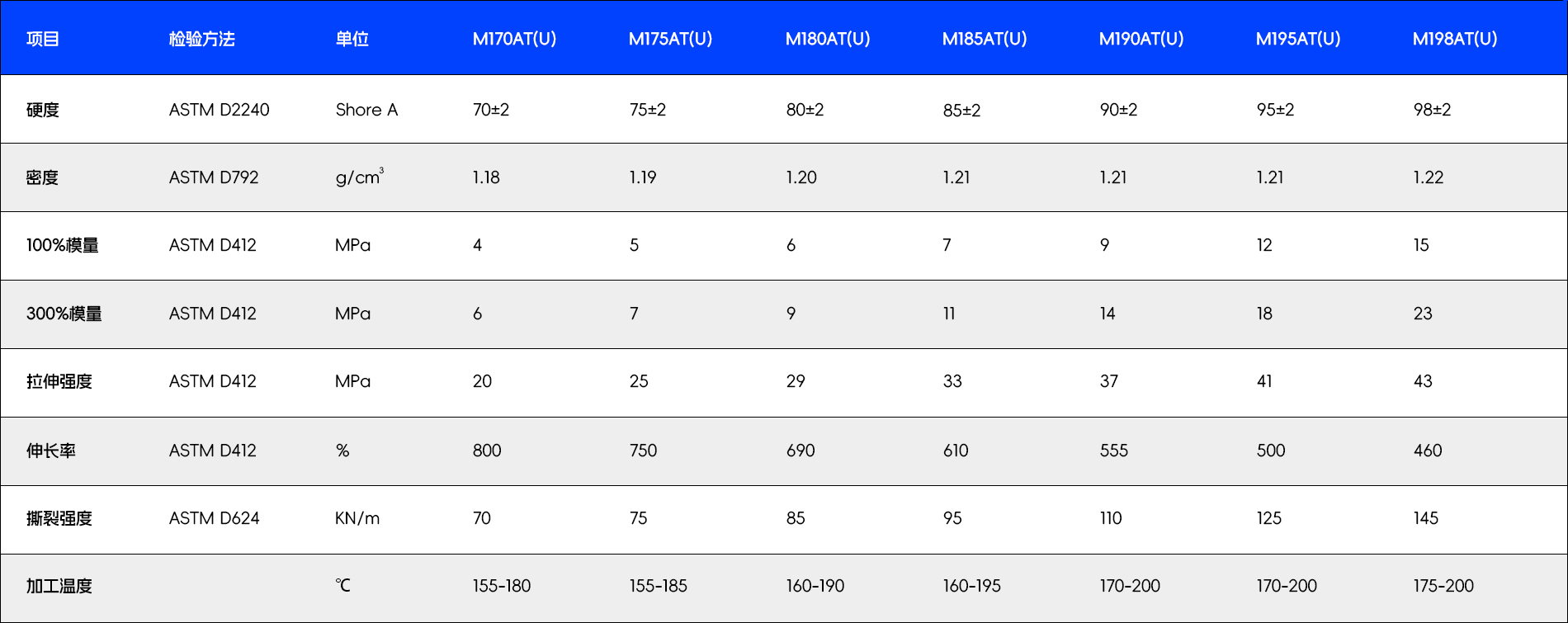Image resolution: width=1568 pixels, height=623 pixels.
Task: Select the 单位 column header
Action: [x=352, y=39]
